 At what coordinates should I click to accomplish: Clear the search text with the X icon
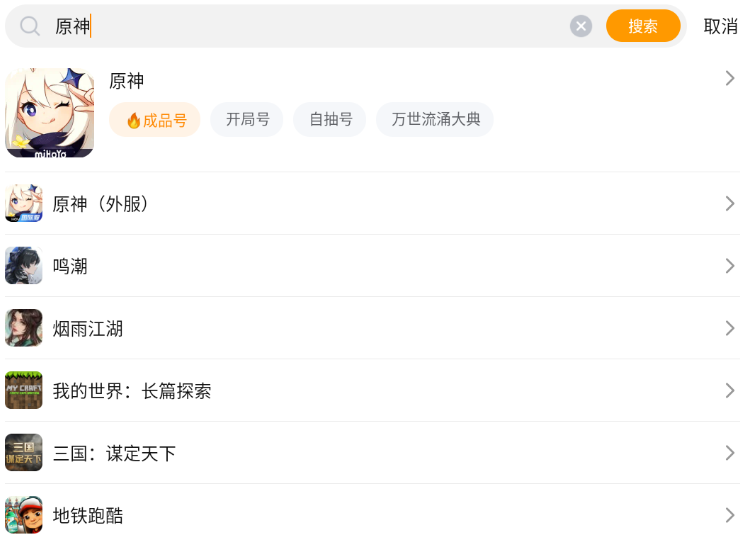coord(581,26)
